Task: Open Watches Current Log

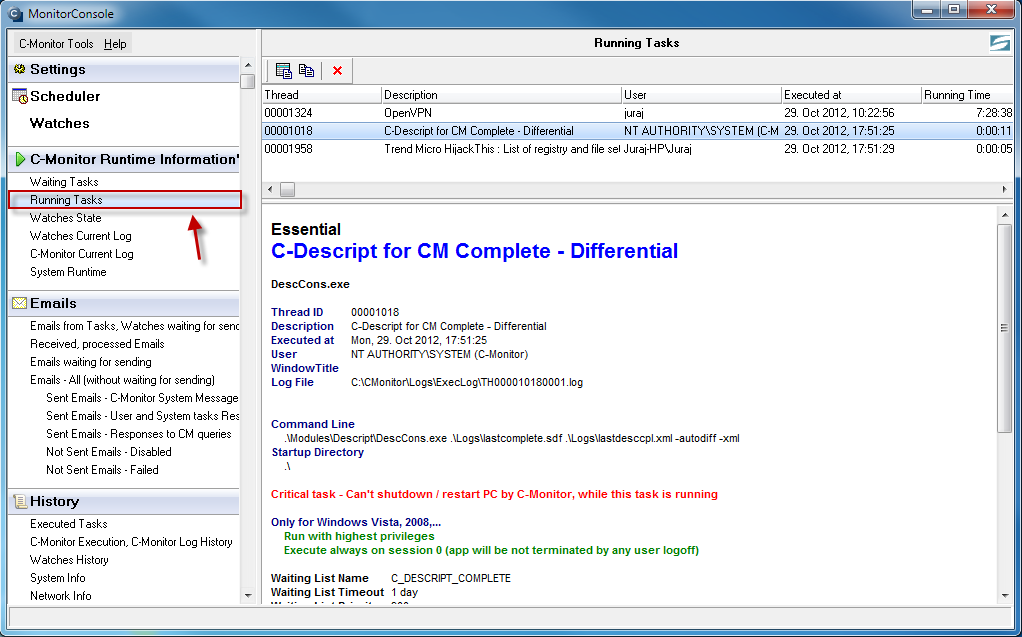Action: (80, 236)
